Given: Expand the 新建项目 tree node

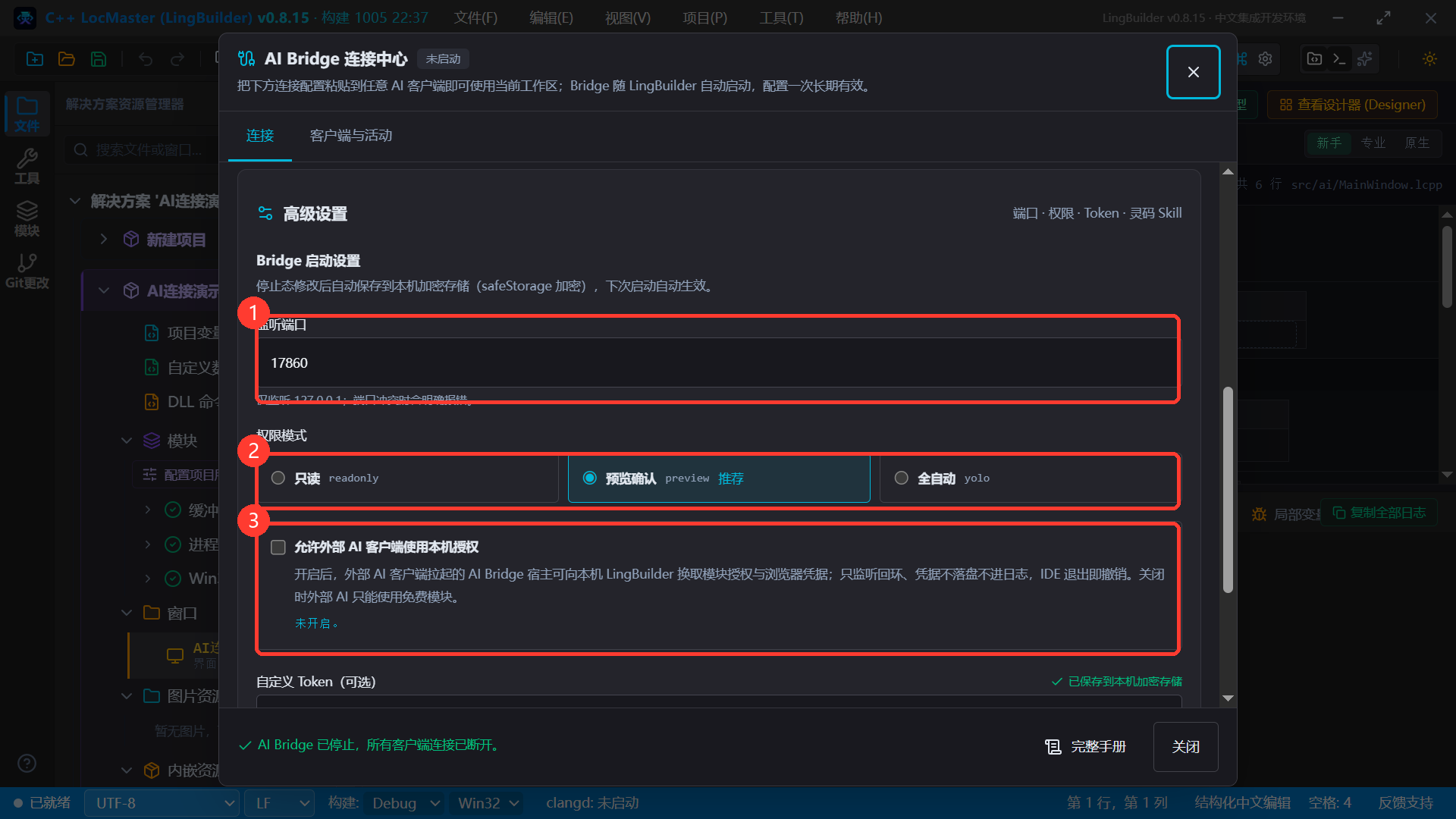Looking at the screenshot, I should pos(104,240).
